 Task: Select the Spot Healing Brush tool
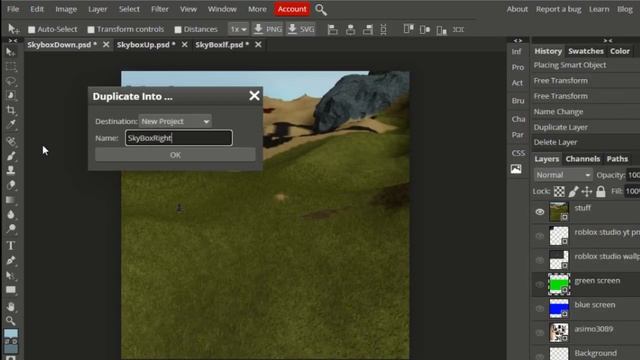click(x=11, y=141)
